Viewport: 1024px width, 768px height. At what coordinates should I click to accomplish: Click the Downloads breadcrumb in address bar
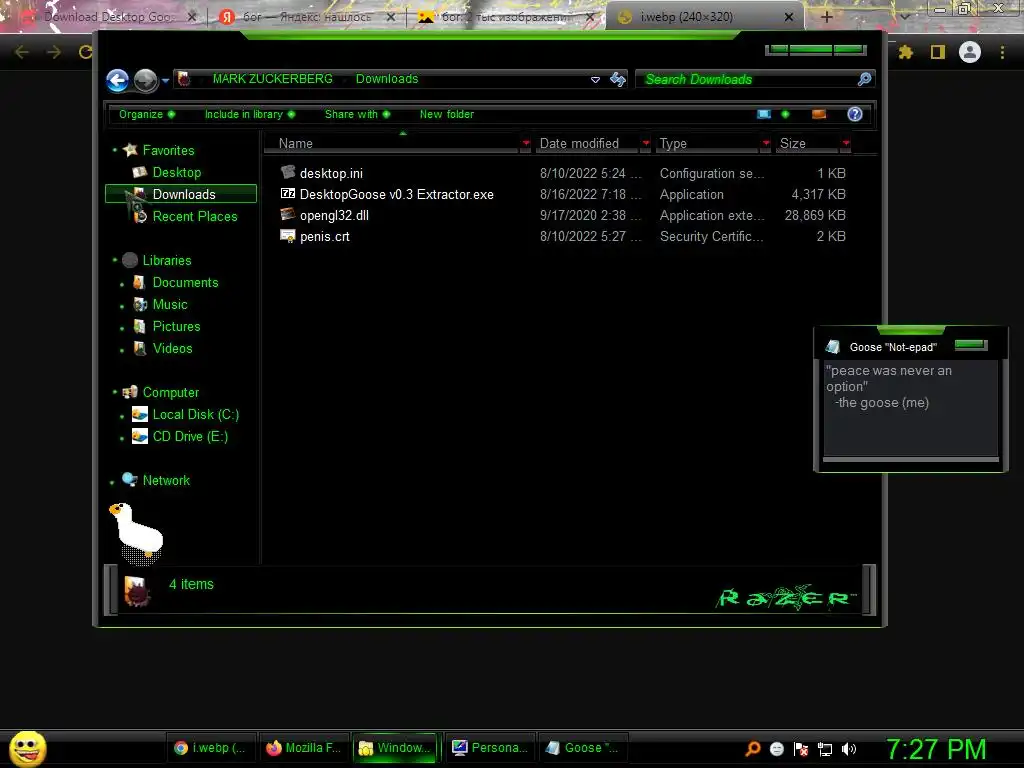coord(387,79)
